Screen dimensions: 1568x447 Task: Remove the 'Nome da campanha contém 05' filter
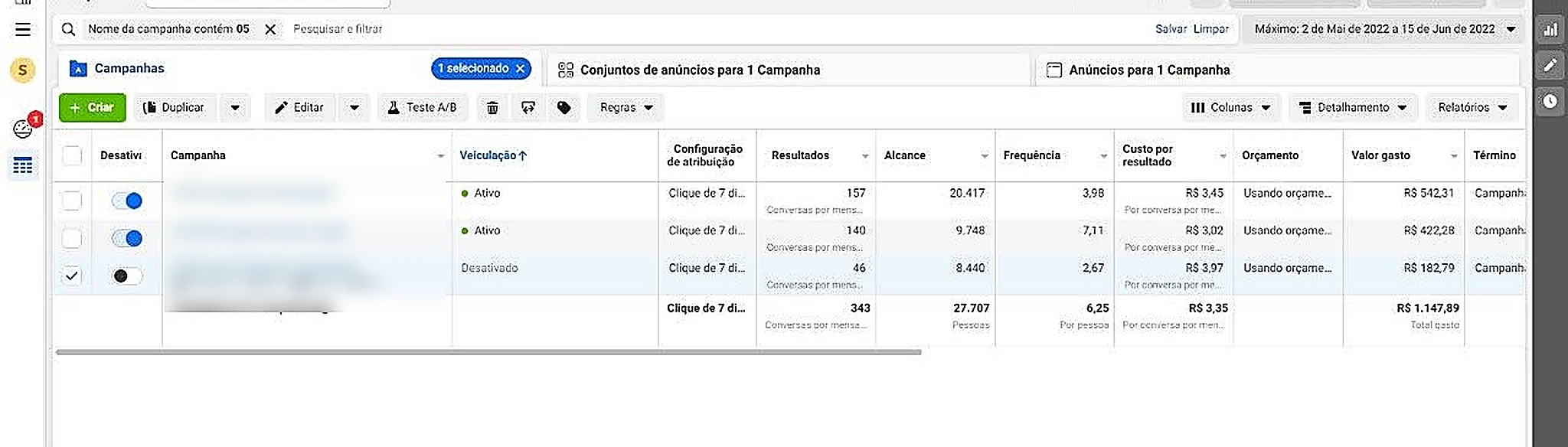[270, 29]
